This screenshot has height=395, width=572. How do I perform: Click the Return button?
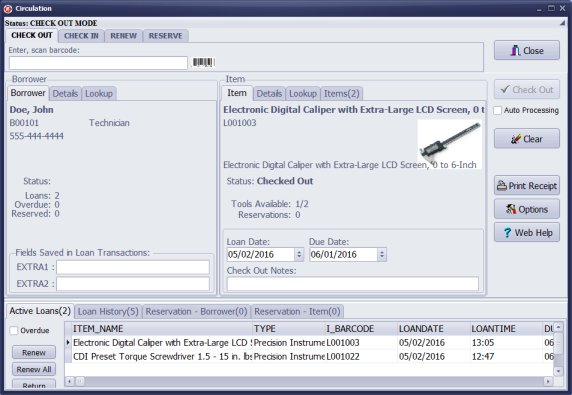[34, 385]
